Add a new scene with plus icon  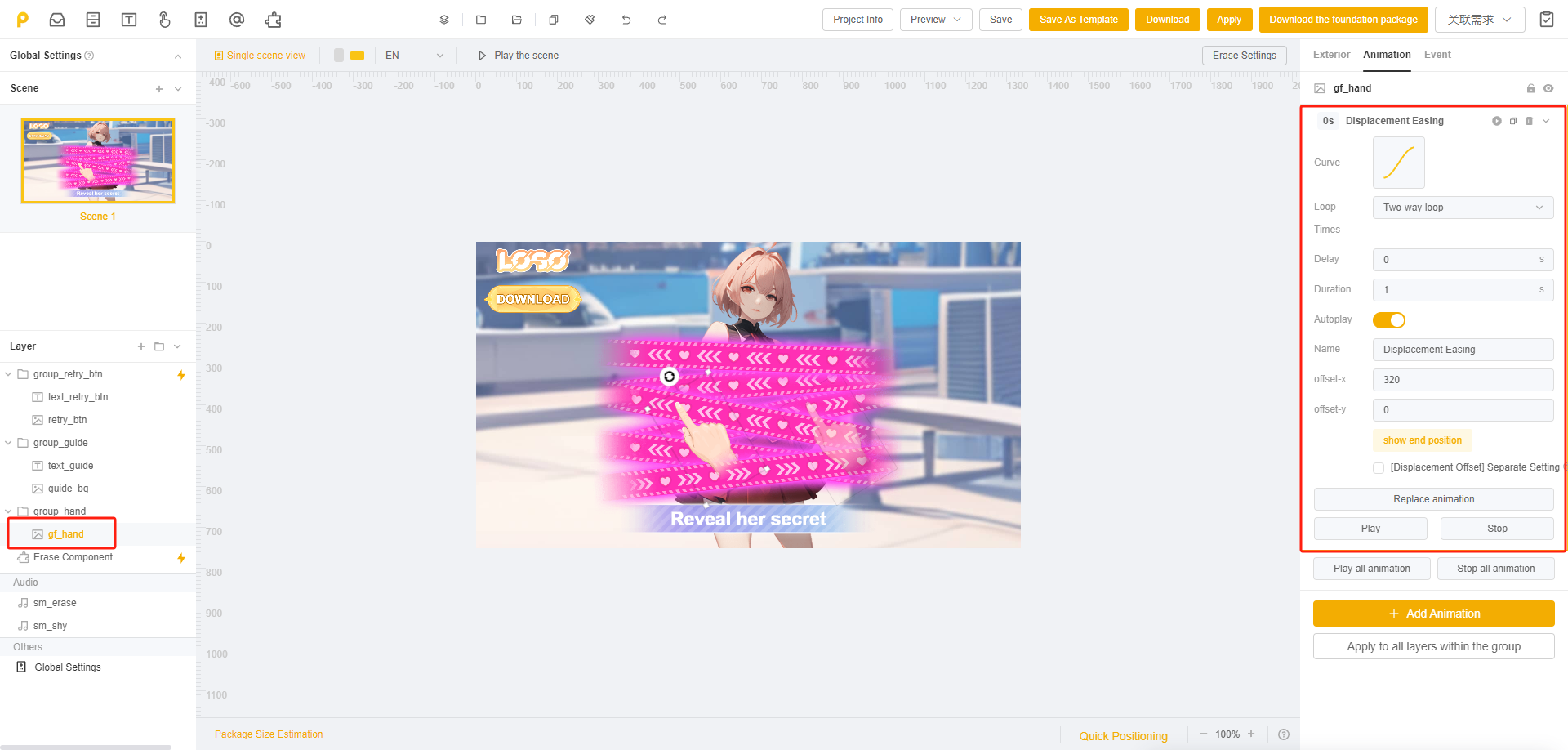(x=159, y=89)
